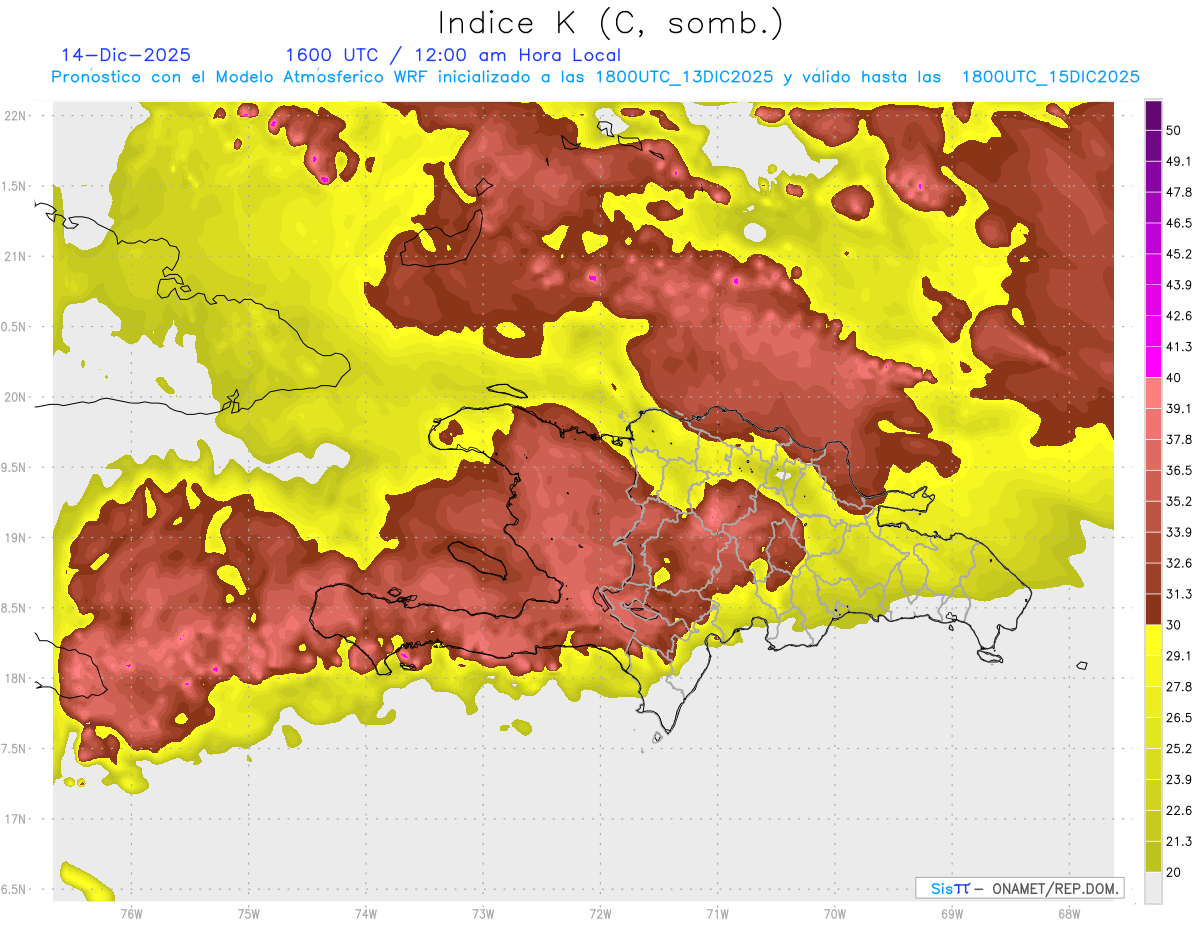Click the colorbar value "32.6"
Viewport: 1200px width, 927px height.
click(x=1178, y=563)
